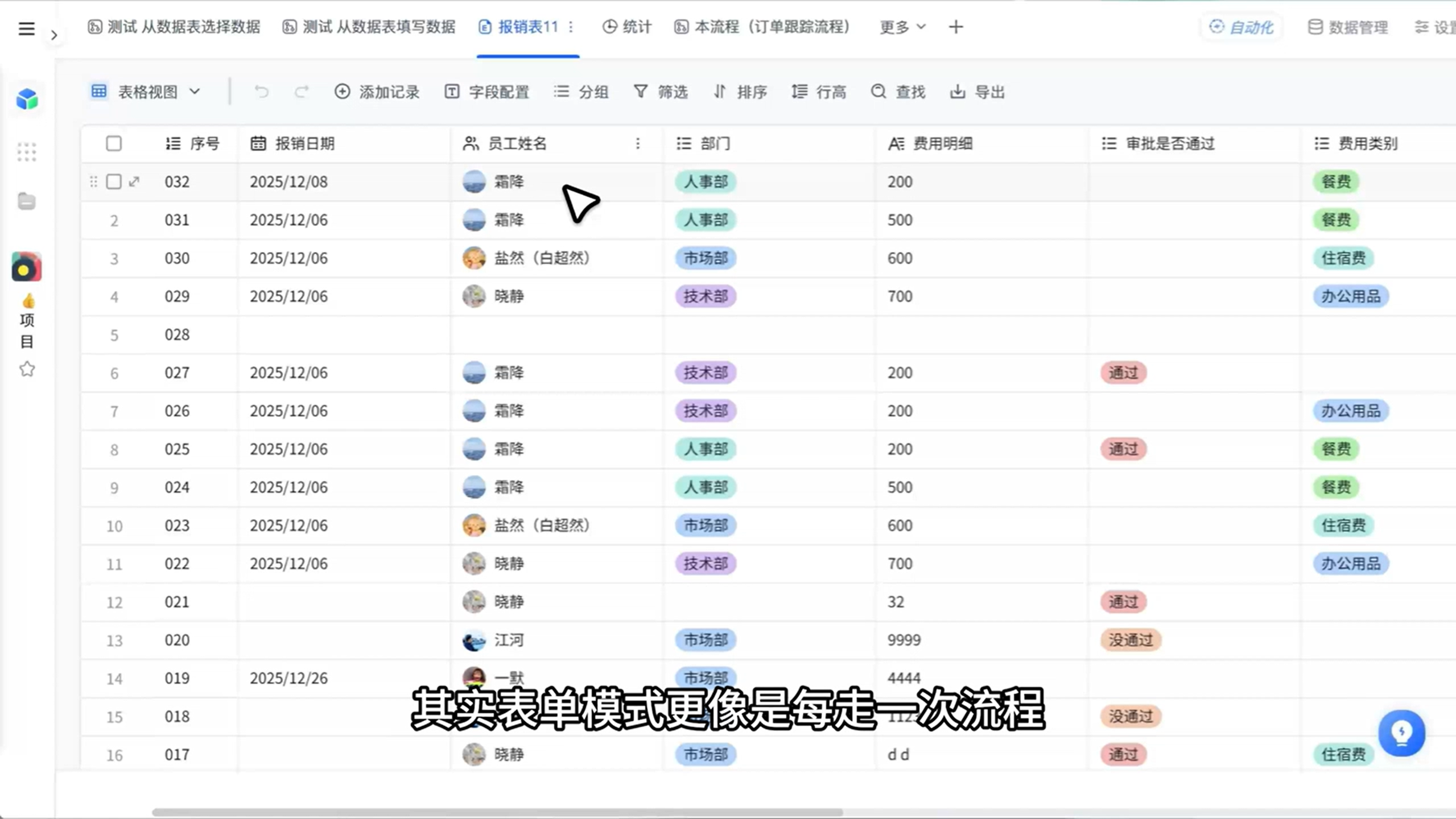The width and height of the screenshot is (1456, 819).
Task: Click date 2025/12/08 in row 032
Action: click(288, 181)
